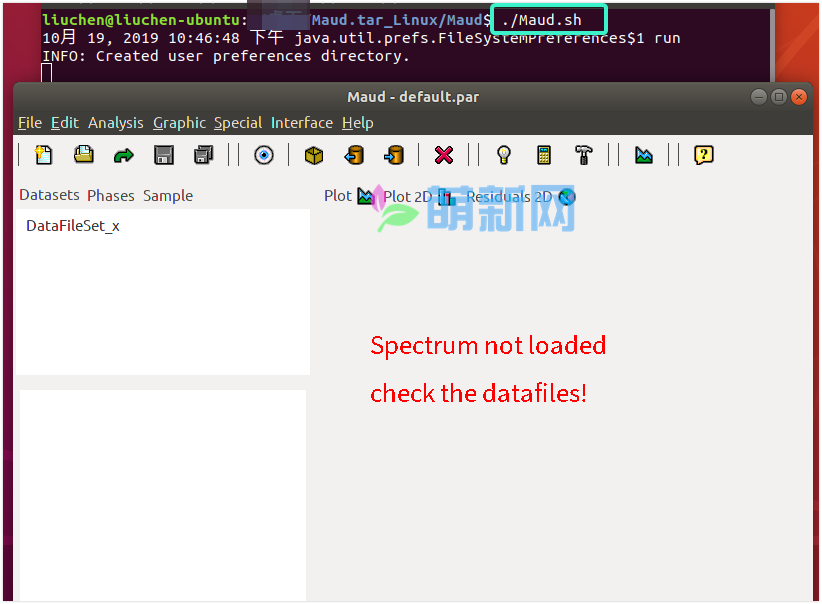Select the Plot tab
822x604 pixels.
[x=349, y=196]
